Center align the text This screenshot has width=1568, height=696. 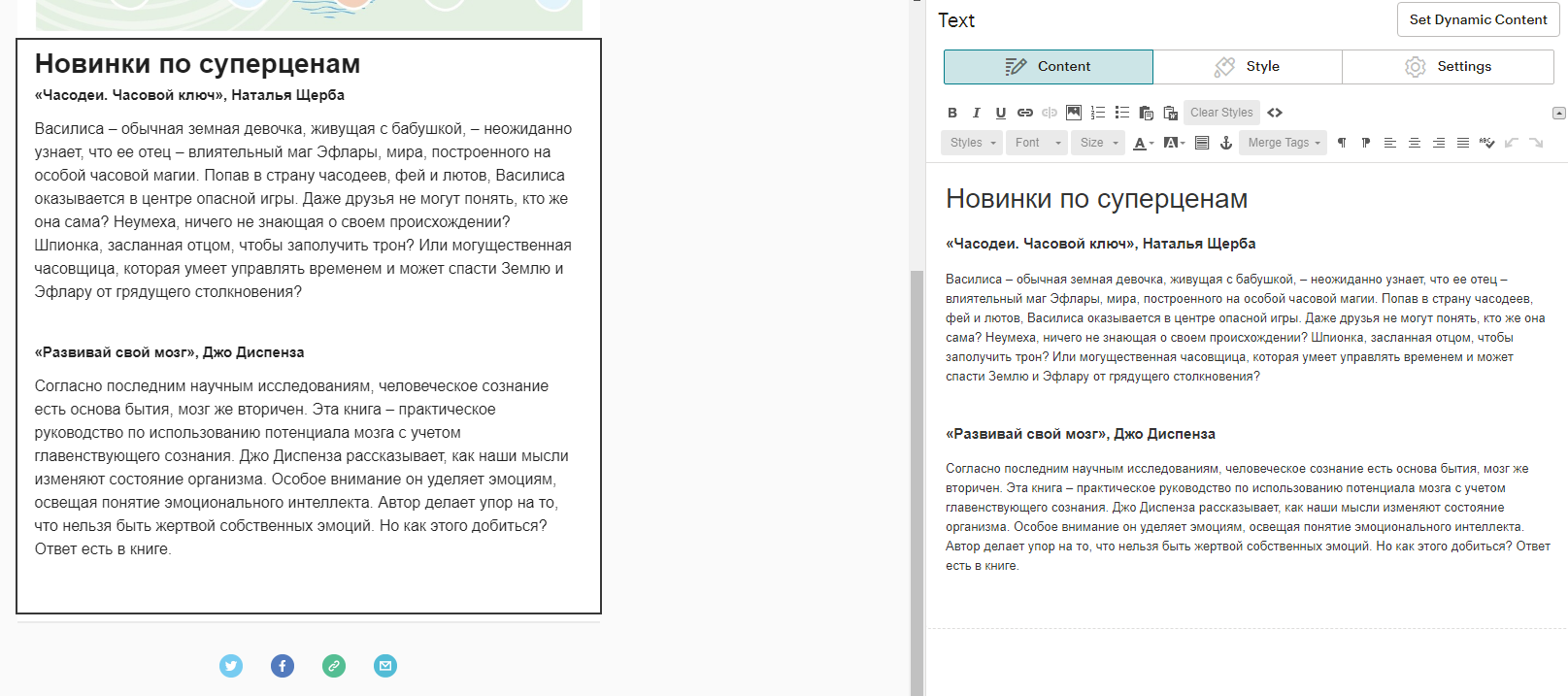1415,143
